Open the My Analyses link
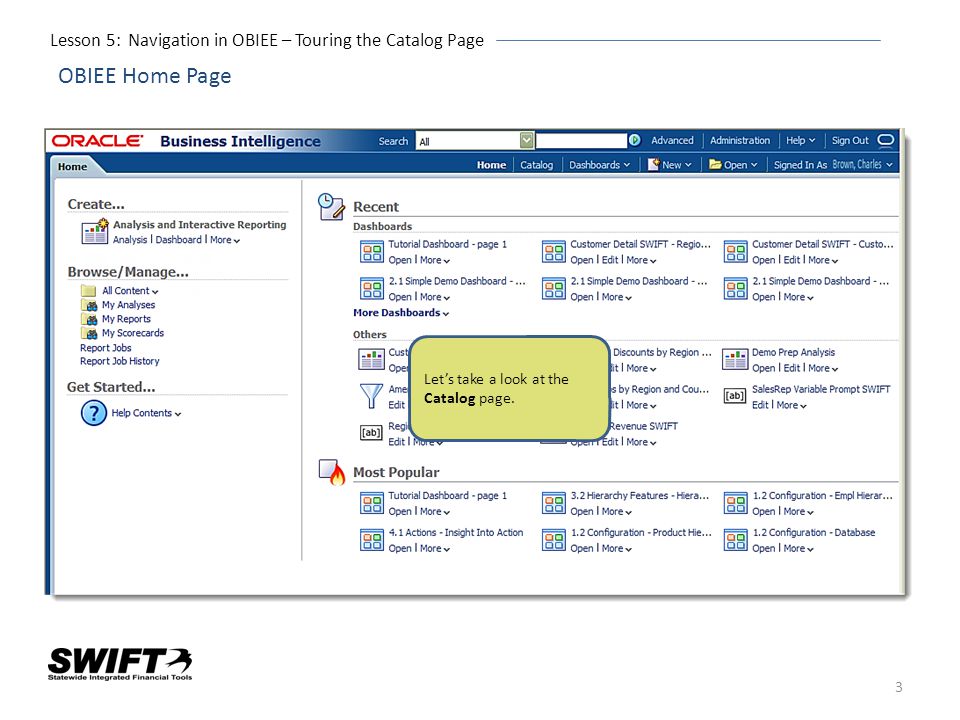Image resolution: width=960 pixels, height=720 pixels. click(129, 305)
